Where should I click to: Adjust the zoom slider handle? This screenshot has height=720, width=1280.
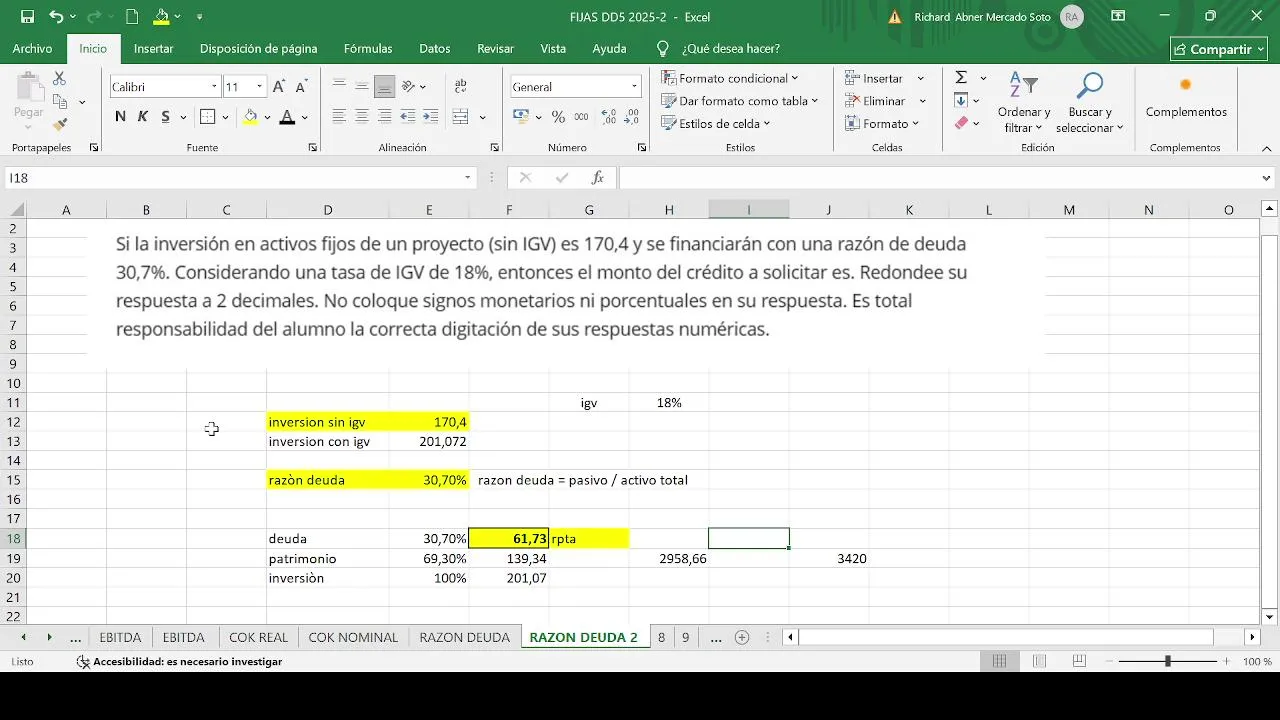[x=1167, y=662]
